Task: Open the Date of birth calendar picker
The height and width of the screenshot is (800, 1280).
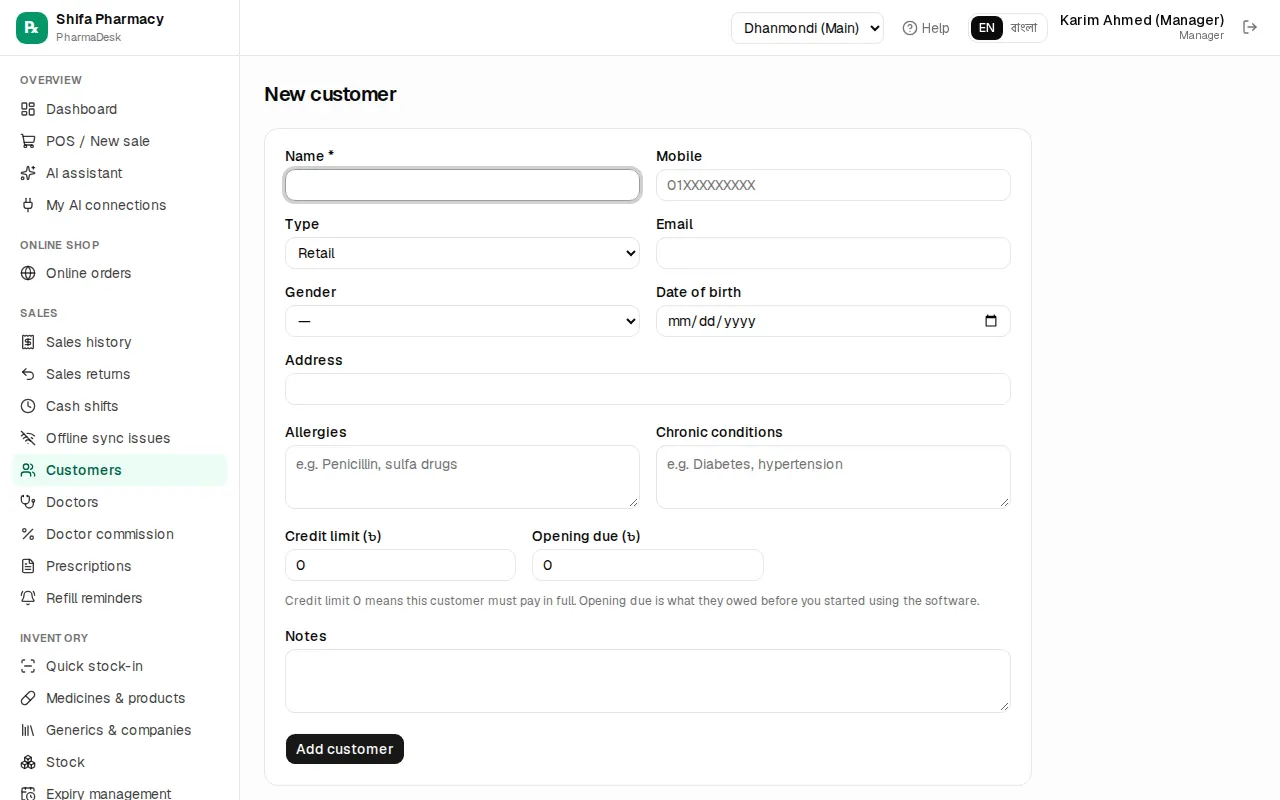Action: click(x=991, y=321)
